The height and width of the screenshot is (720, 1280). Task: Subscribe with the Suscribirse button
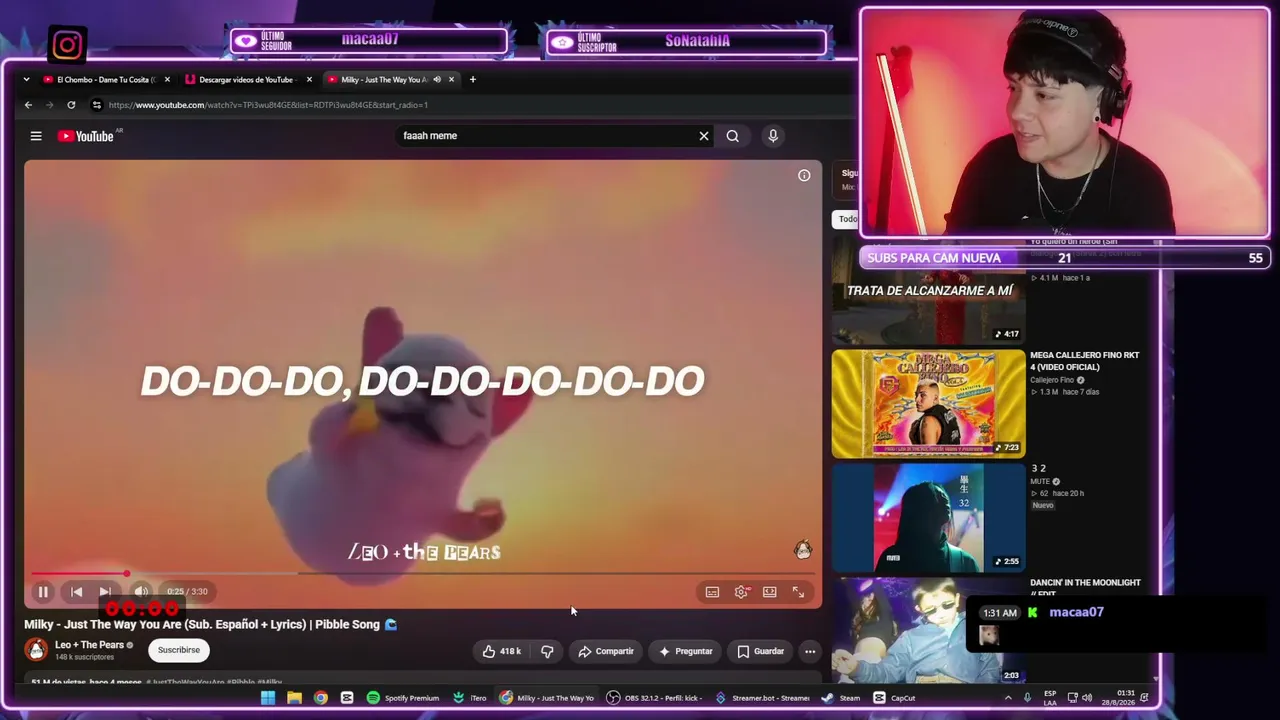click(179, 650)
